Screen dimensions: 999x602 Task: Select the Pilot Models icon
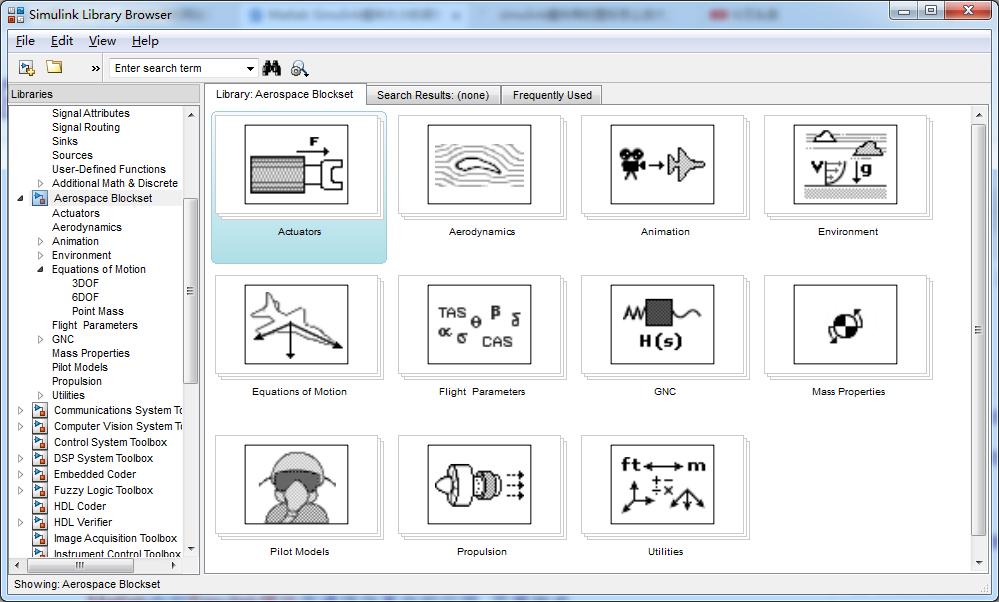[298, 484]
